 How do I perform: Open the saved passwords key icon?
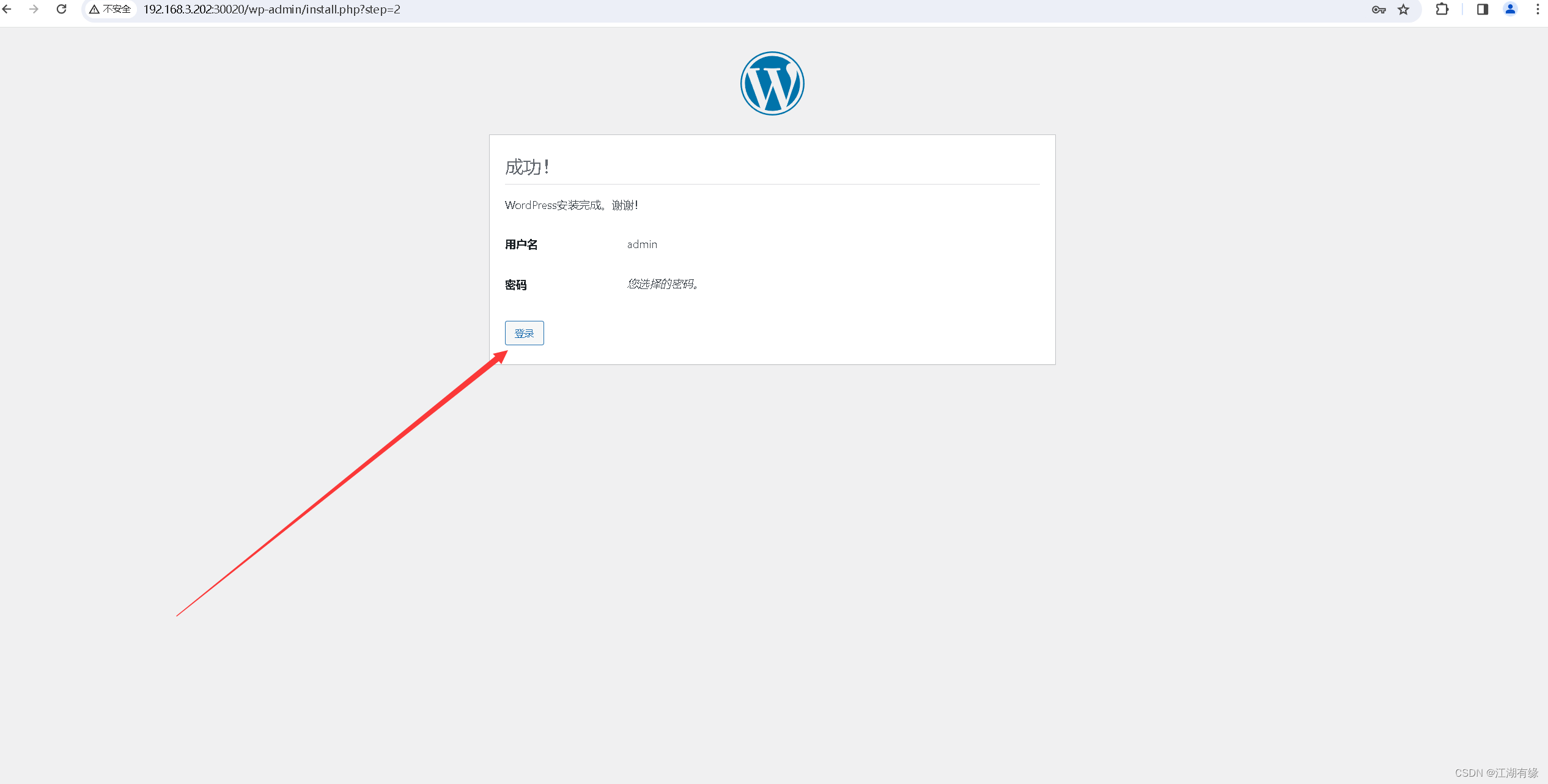click(x=1379, y=9)
